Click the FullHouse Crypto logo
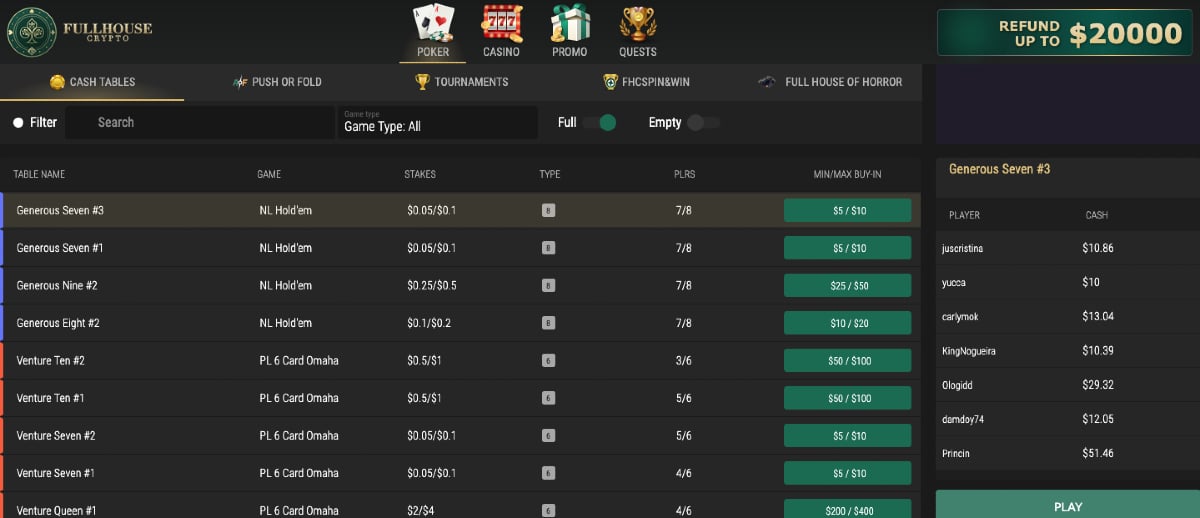1200x518 pixels. tap(80, 33)
